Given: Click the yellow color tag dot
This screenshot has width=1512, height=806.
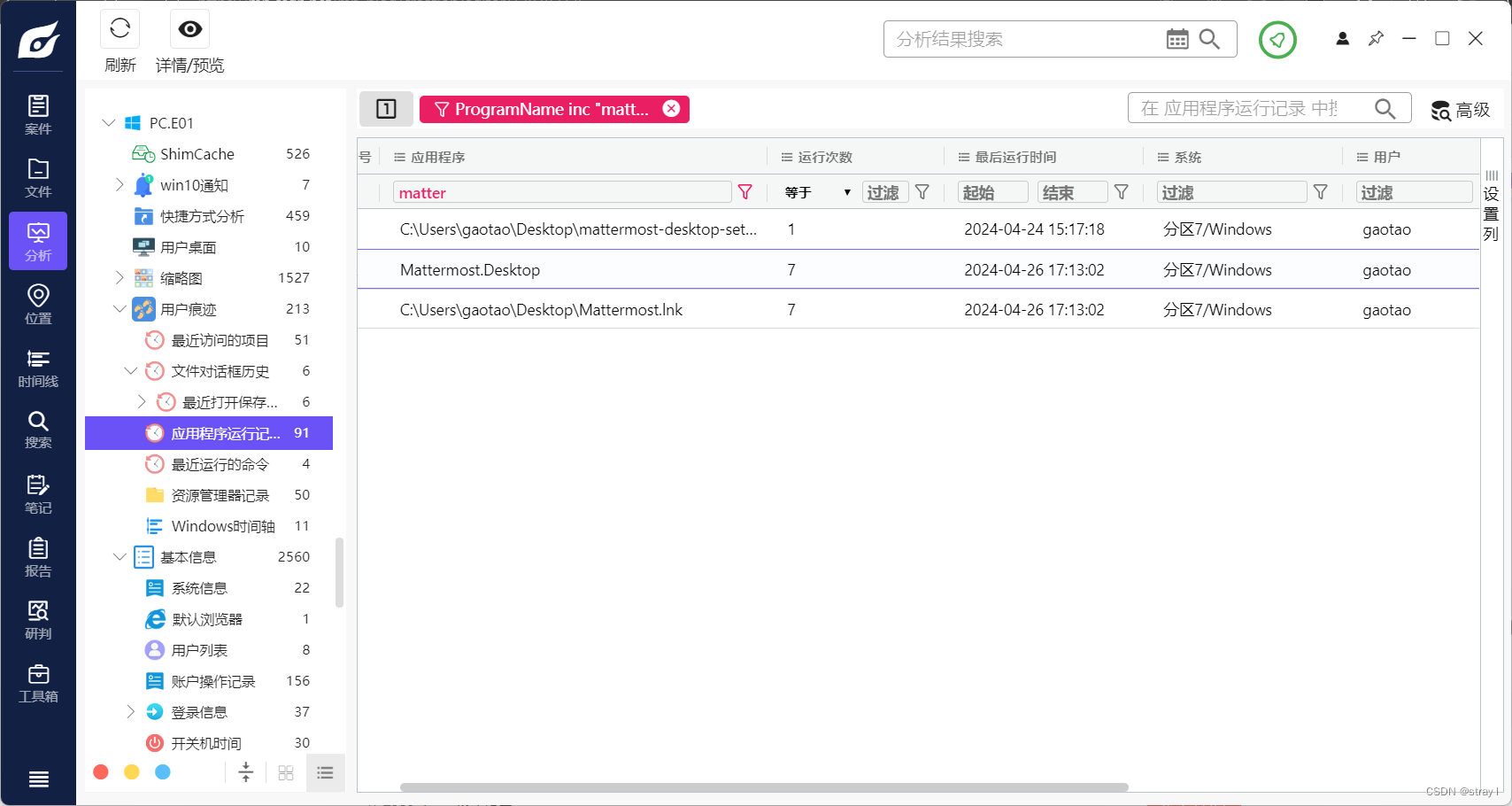Looking at the screenshot, I should 132,772.
